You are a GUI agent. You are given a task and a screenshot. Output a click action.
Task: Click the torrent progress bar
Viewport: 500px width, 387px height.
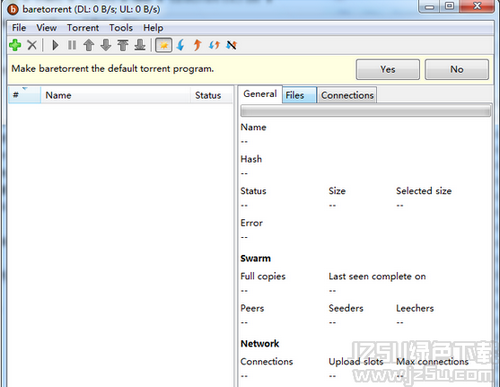(366, 111)
